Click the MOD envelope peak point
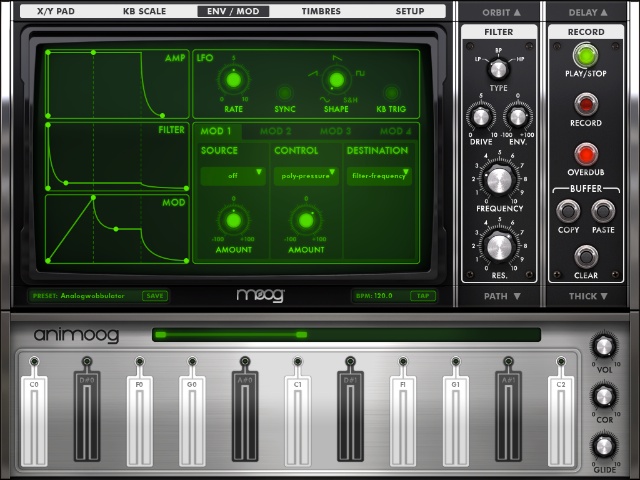The height and width of the screenshot is (480, 640). [93, 198]
